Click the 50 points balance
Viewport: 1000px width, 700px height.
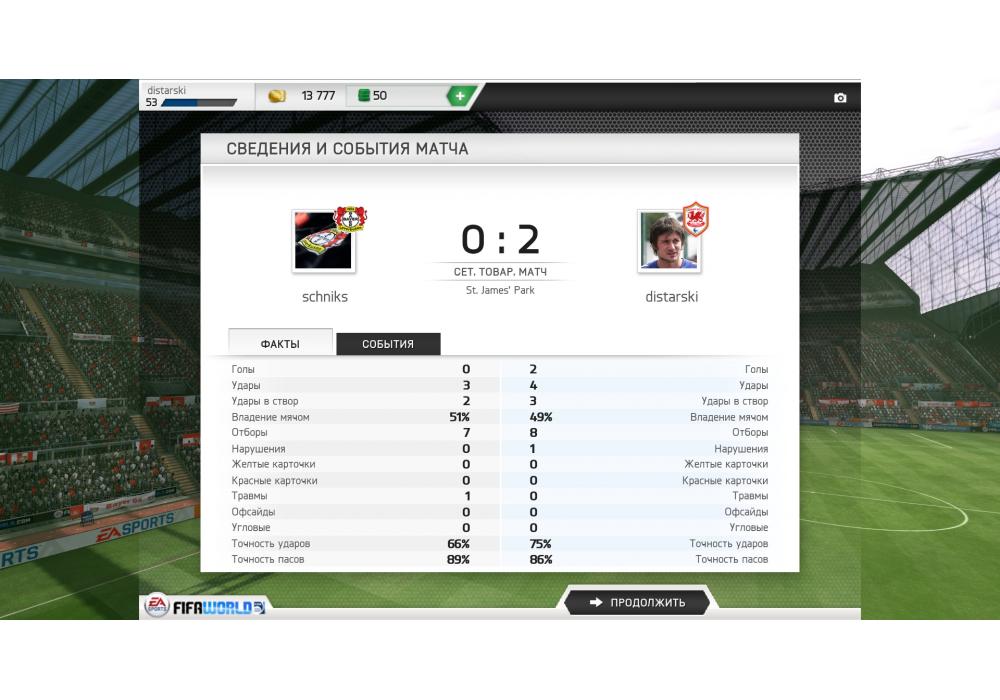[380, 96]
